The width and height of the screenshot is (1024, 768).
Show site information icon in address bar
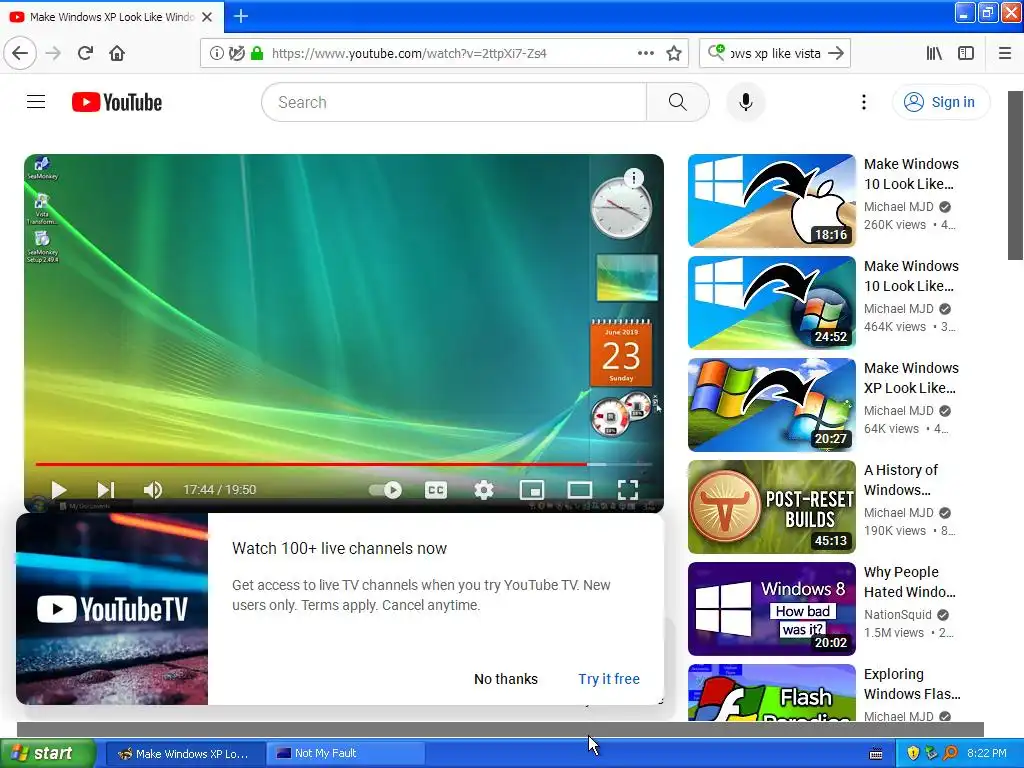click(x=216, y=54)
